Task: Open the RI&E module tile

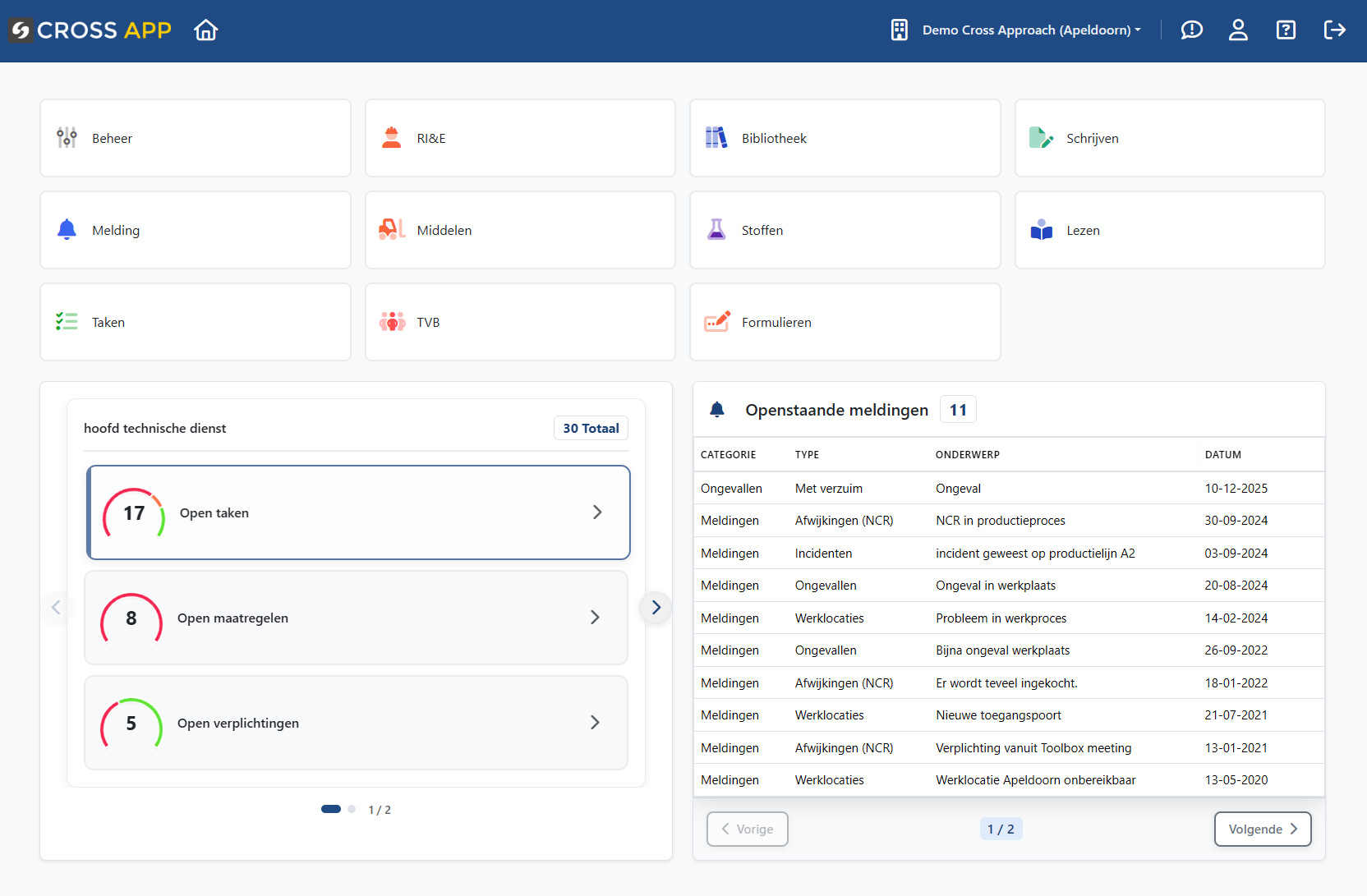Action: click(520, 138)
